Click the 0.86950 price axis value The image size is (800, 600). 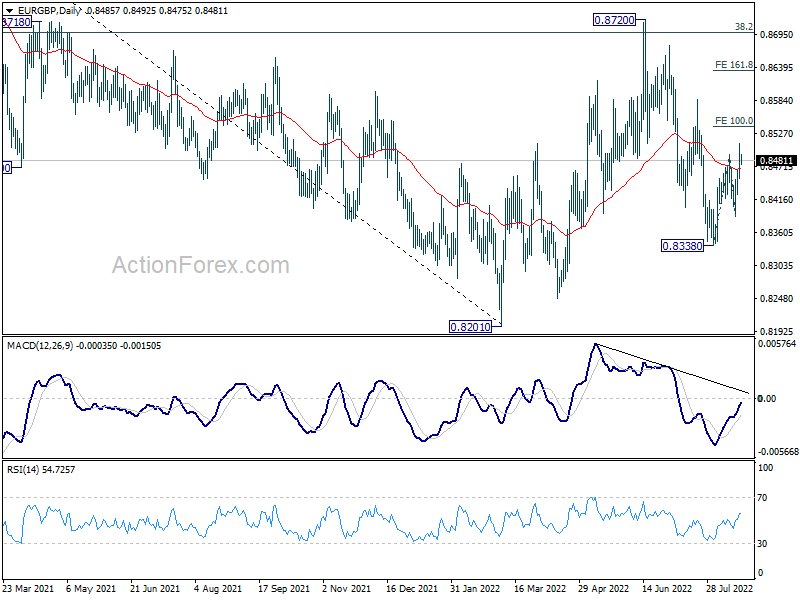(777, 35)
